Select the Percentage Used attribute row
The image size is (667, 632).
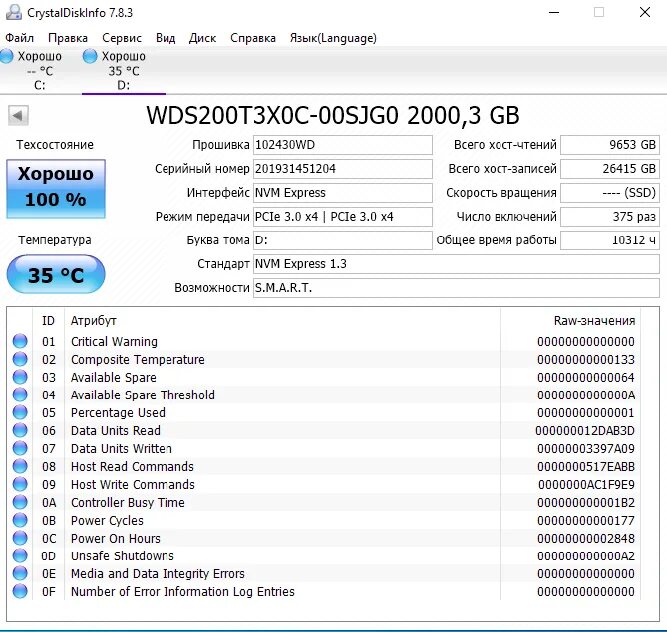point(325,413)
